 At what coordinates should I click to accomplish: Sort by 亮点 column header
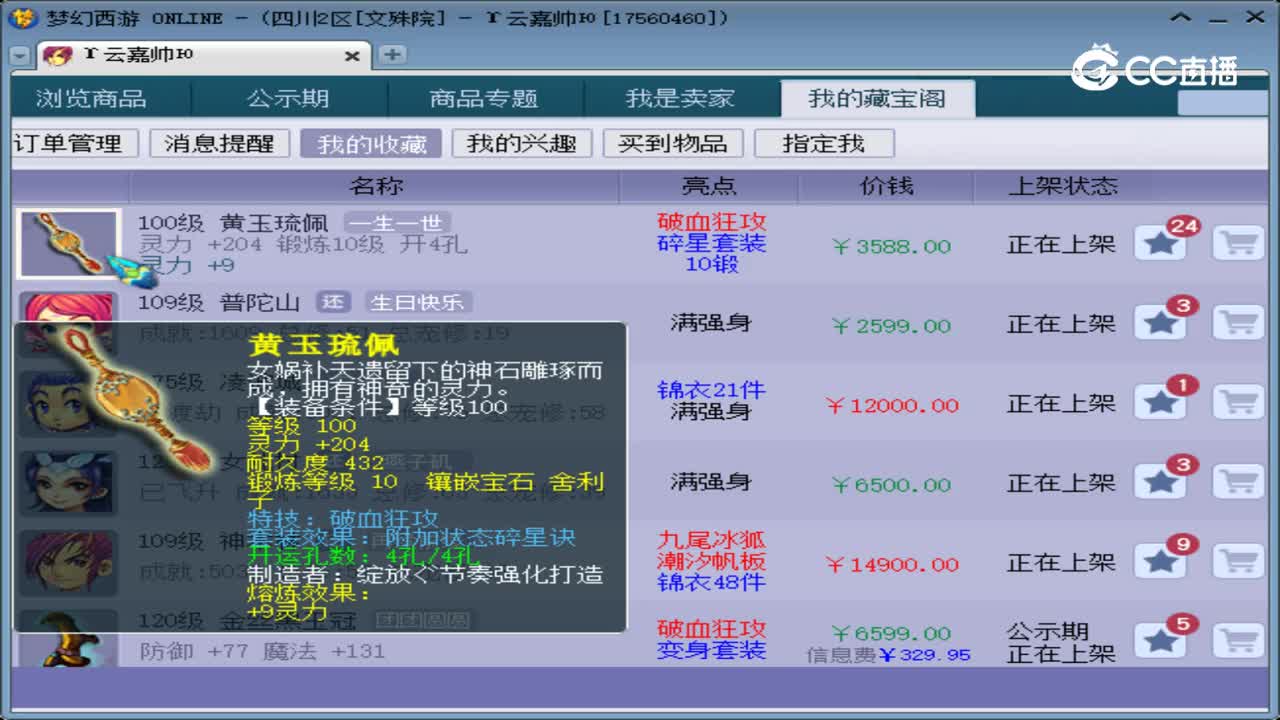tap(709, 186)
